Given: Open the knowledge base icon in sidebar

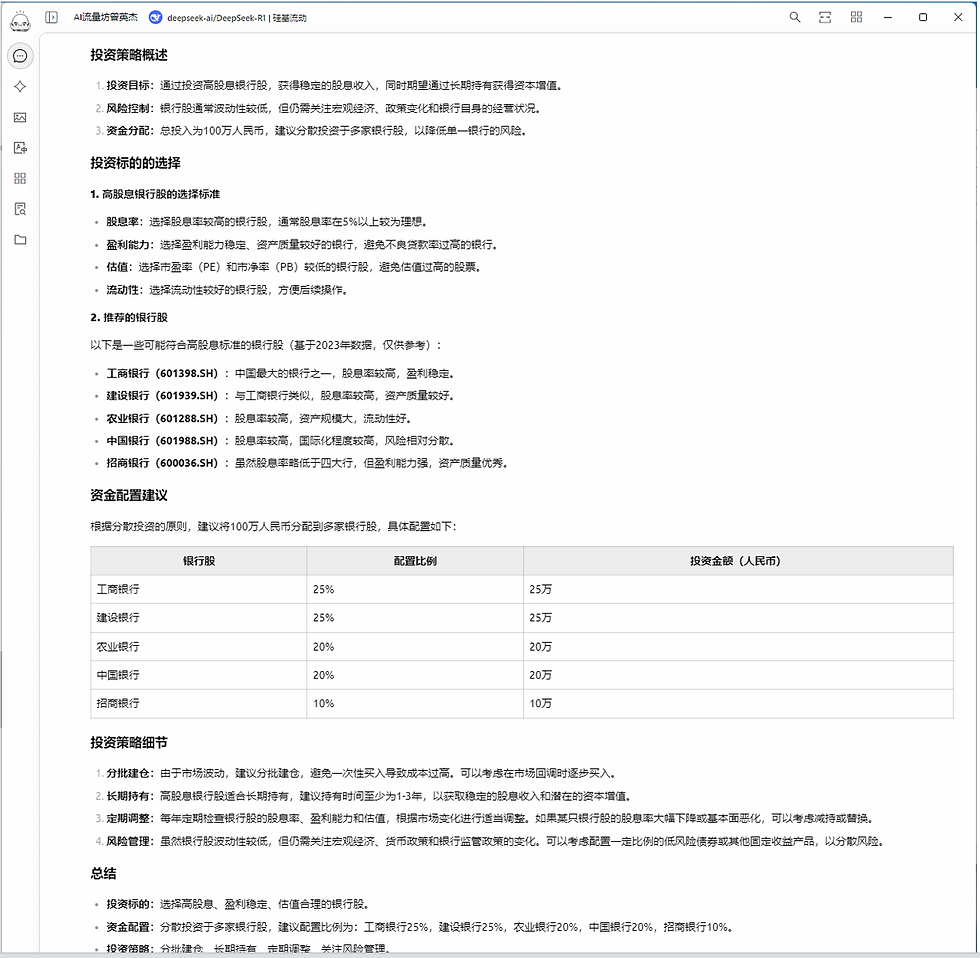Looking at the screenshot, I should tap(20, 209).
